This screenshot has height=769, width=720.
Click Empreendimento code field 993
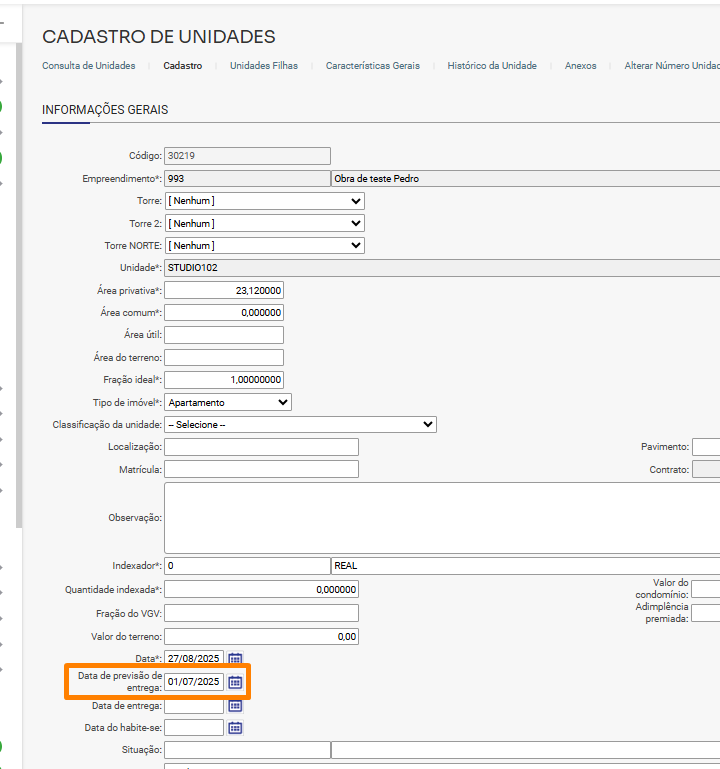click(x=247, y=179)
